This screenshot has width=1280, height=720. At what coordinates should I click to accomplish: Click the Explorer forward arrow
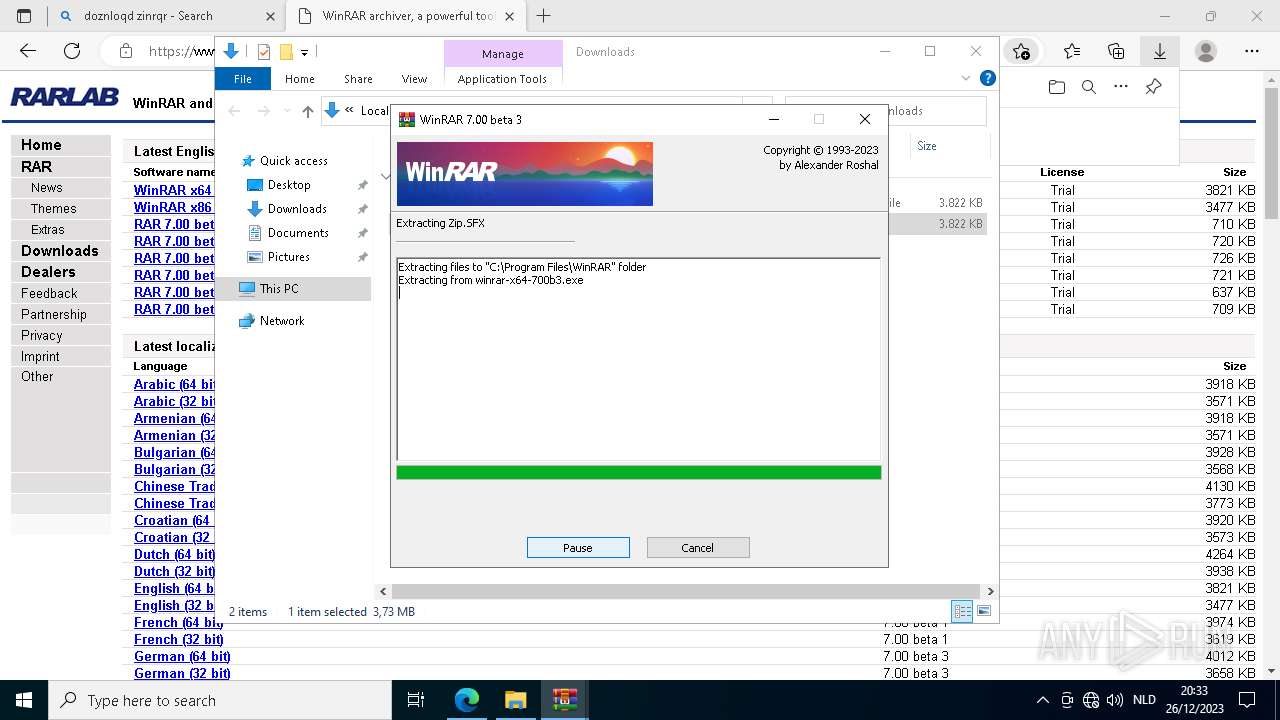(x=263, y=111)
